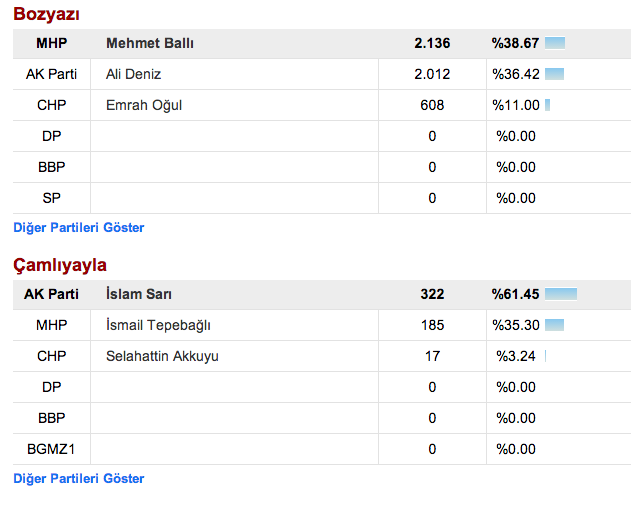The height and width of the screenshot is (505, 643).
Task: Open Diğer Partileri Göster link under Çamlıyayla
Action: point(79,478)
